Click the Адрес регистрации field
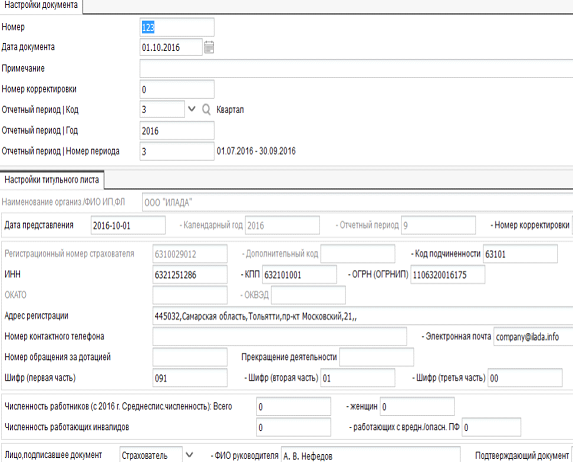This screenshot has height=463, width=573. 363,316
